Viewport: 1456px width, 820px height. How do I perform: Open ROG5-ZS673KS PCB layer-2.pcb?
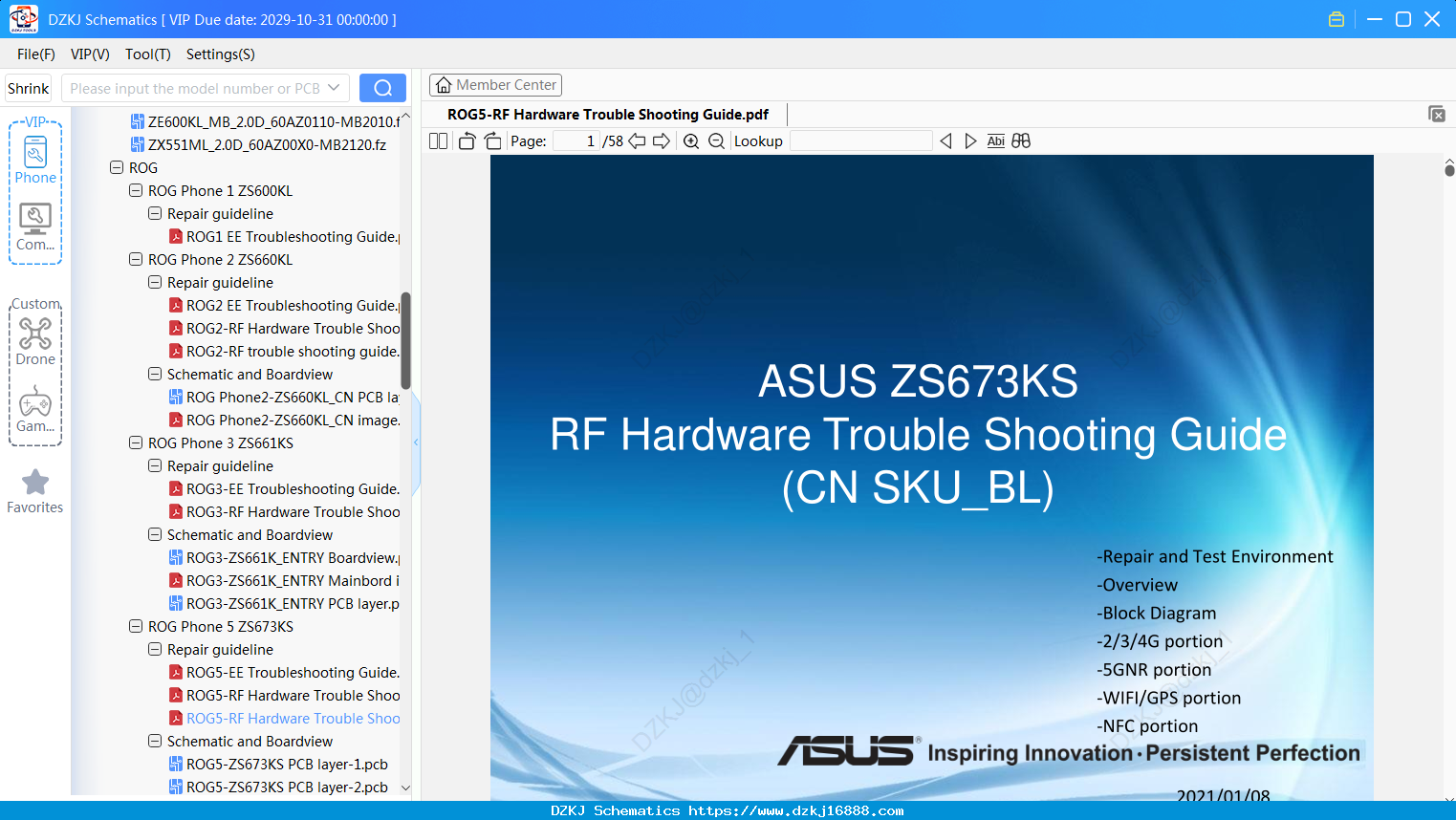click(x=278, y=788)
